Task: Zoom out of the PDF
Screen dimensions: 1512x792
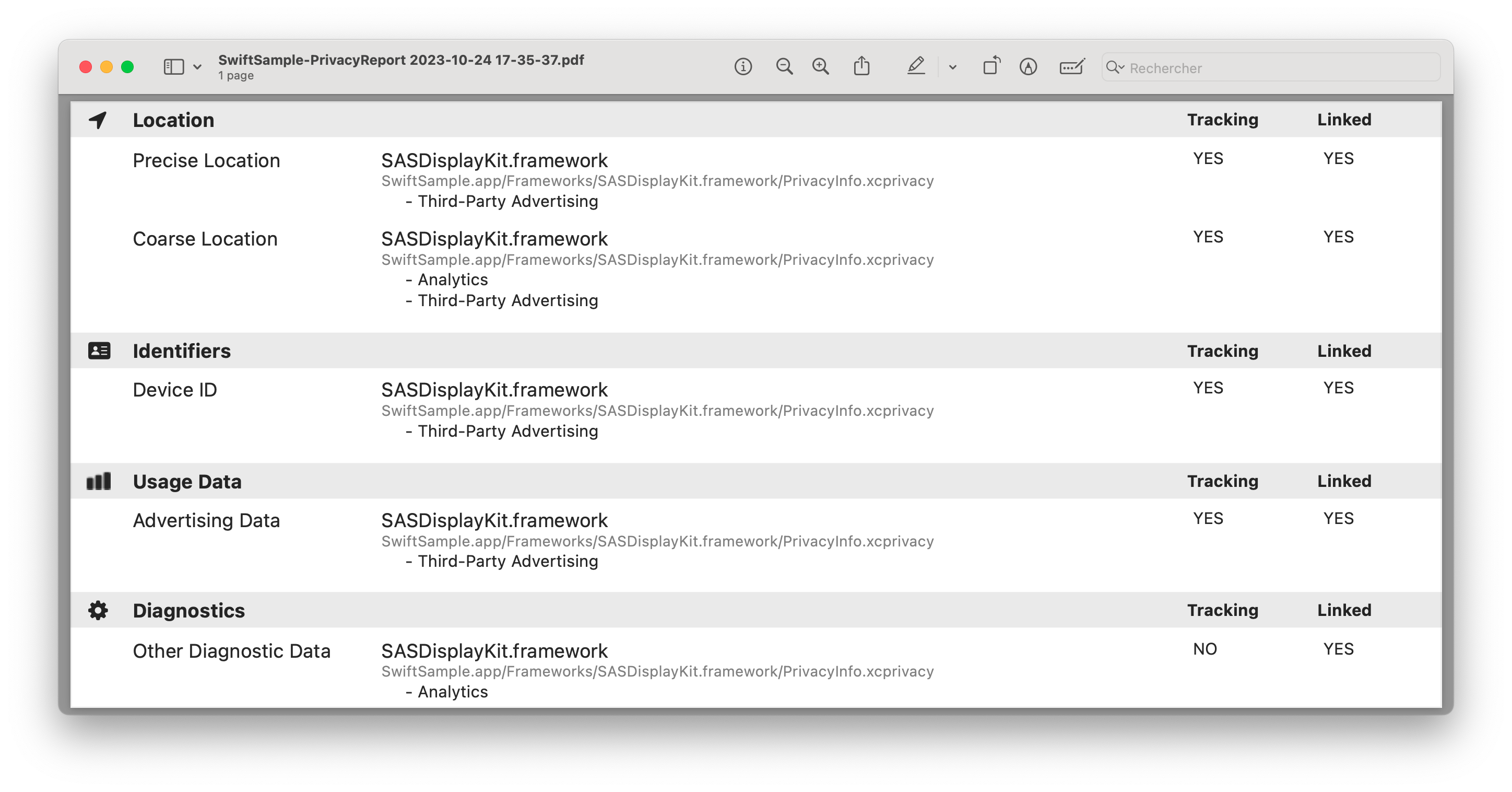Action: coord(784,67)
